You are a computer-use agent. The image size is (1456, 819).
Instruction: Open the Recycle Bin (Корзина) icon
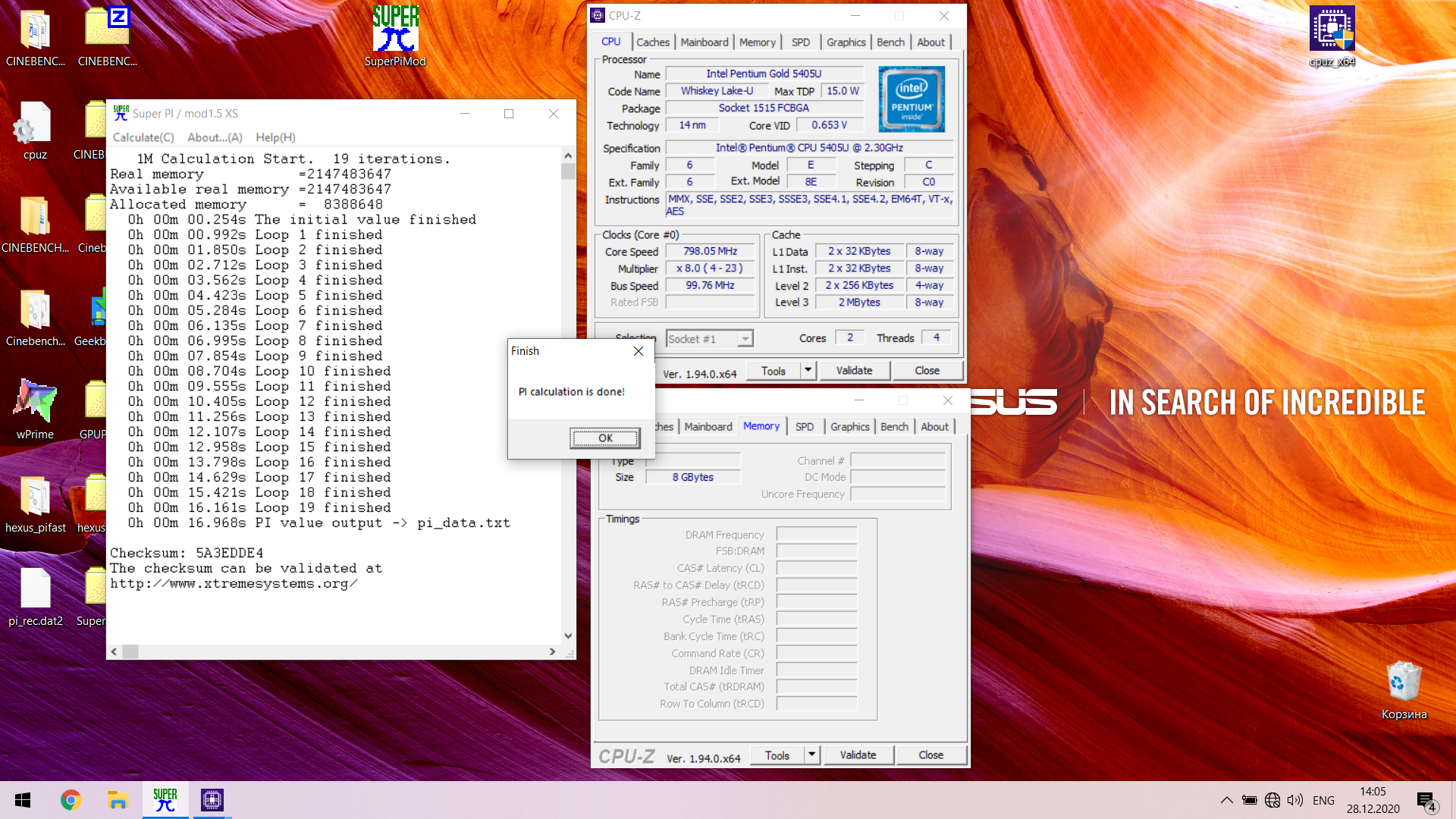point(1404,689)
